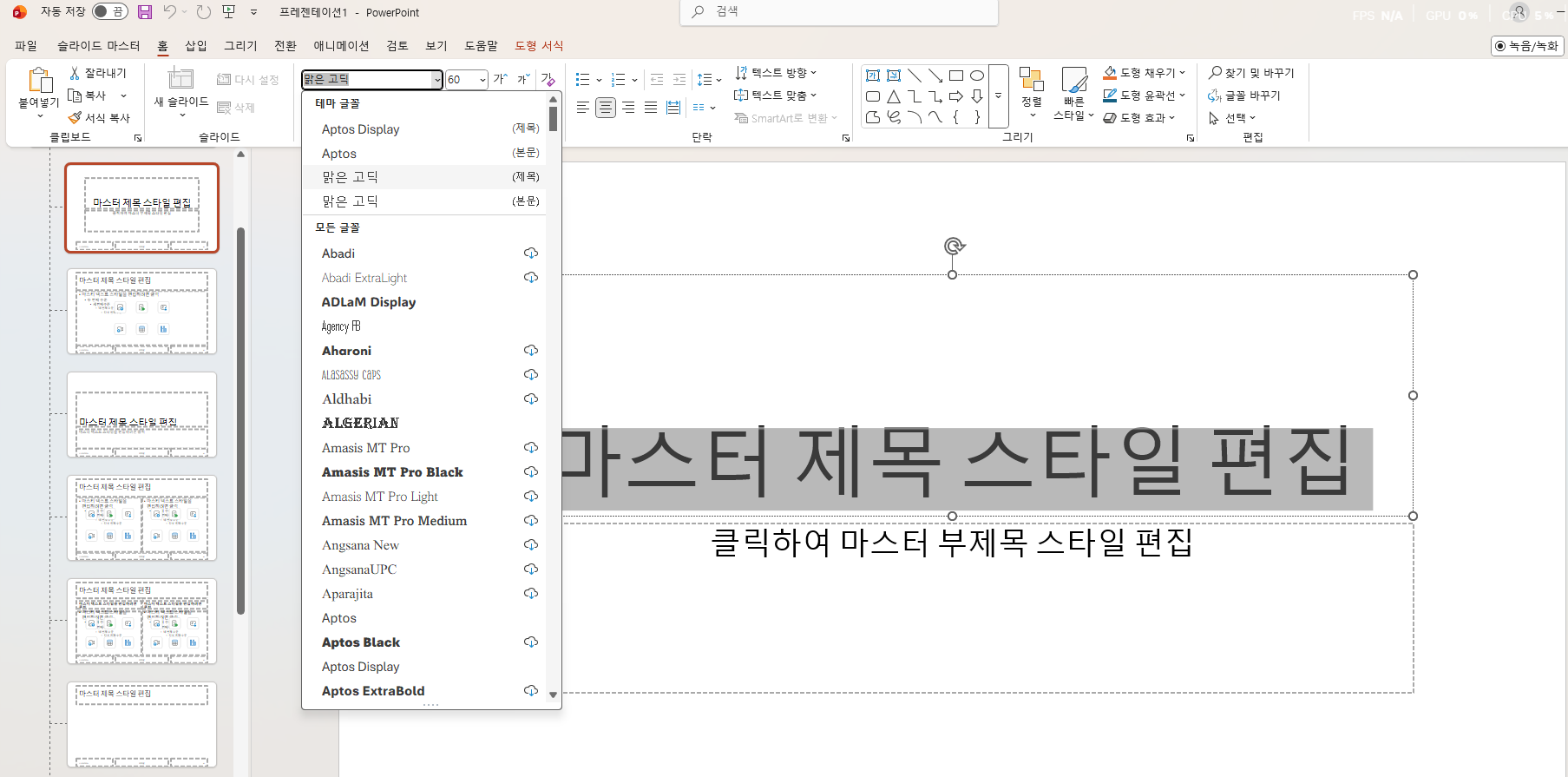1568x777 pixels.
Task: Select the right arrow block shape
Action: 956,96
